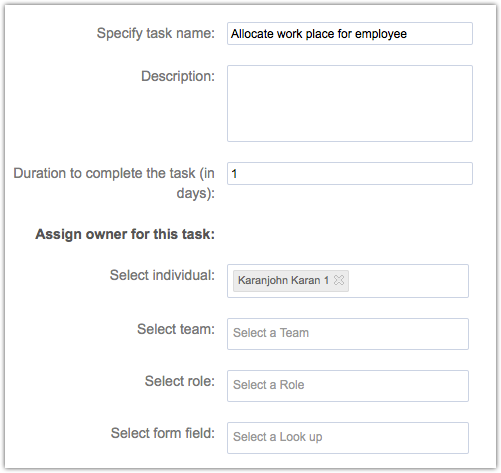Click the Select team label
The image size is (501, 473).
[176, 329]
